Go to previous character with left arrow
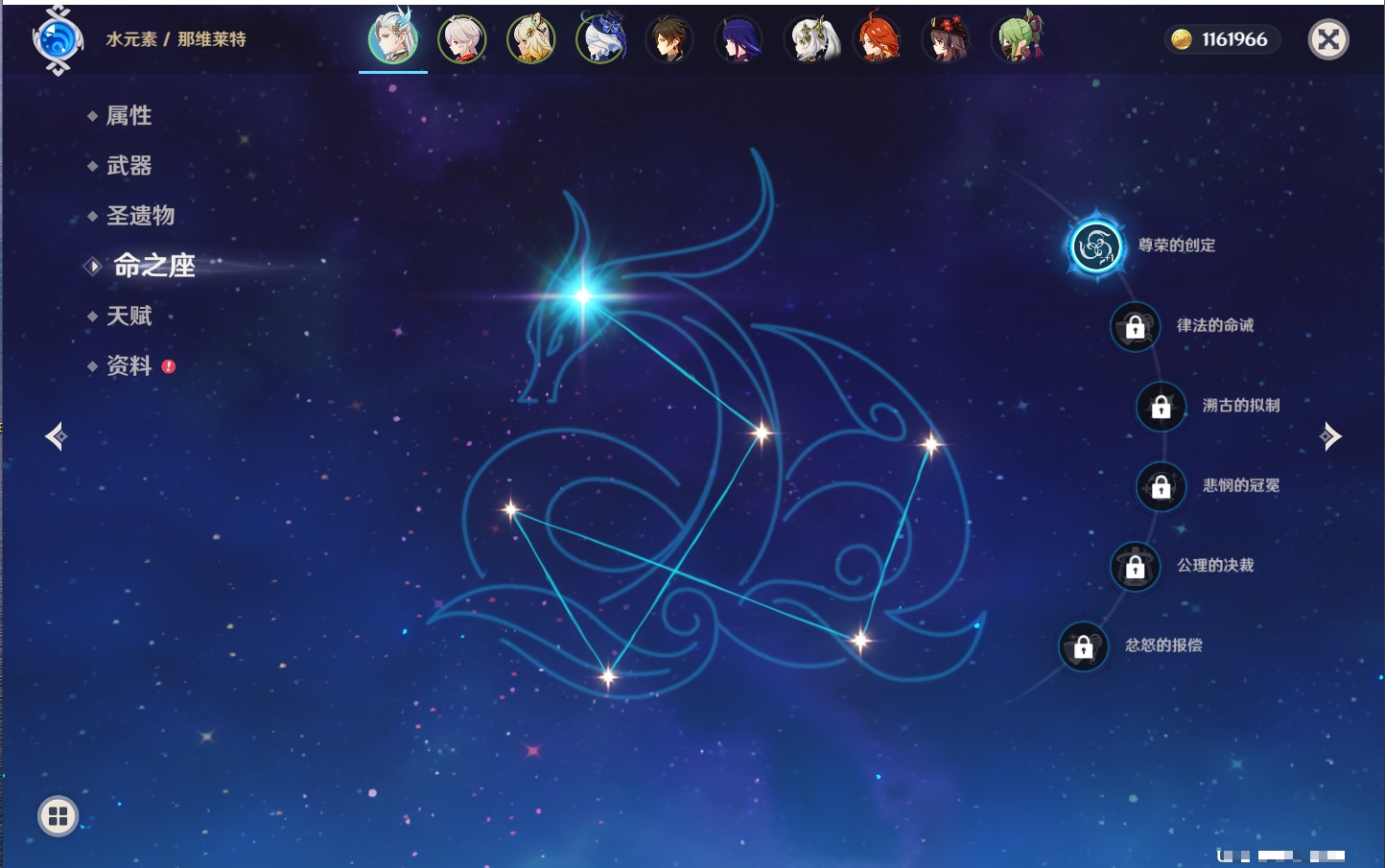Viewport: 1385px width, 868px height. pos(56,436)
